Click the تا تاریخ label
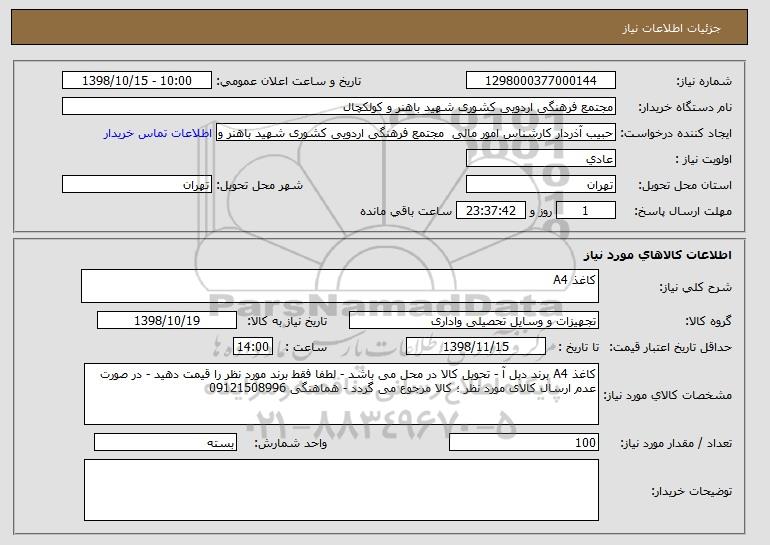 (x=579, y=347)
